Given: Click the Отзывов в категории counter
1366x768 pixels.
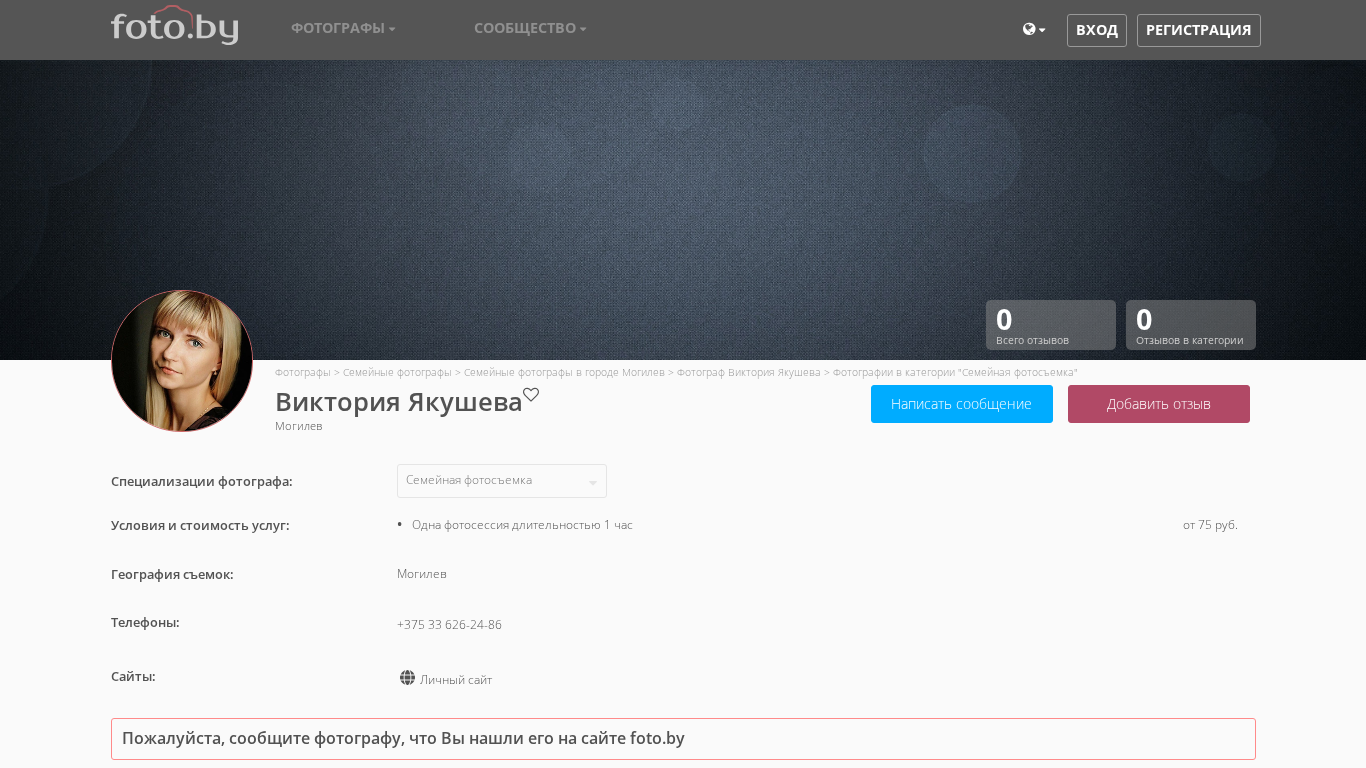Looking at the screenshot, I should 1190,325.
